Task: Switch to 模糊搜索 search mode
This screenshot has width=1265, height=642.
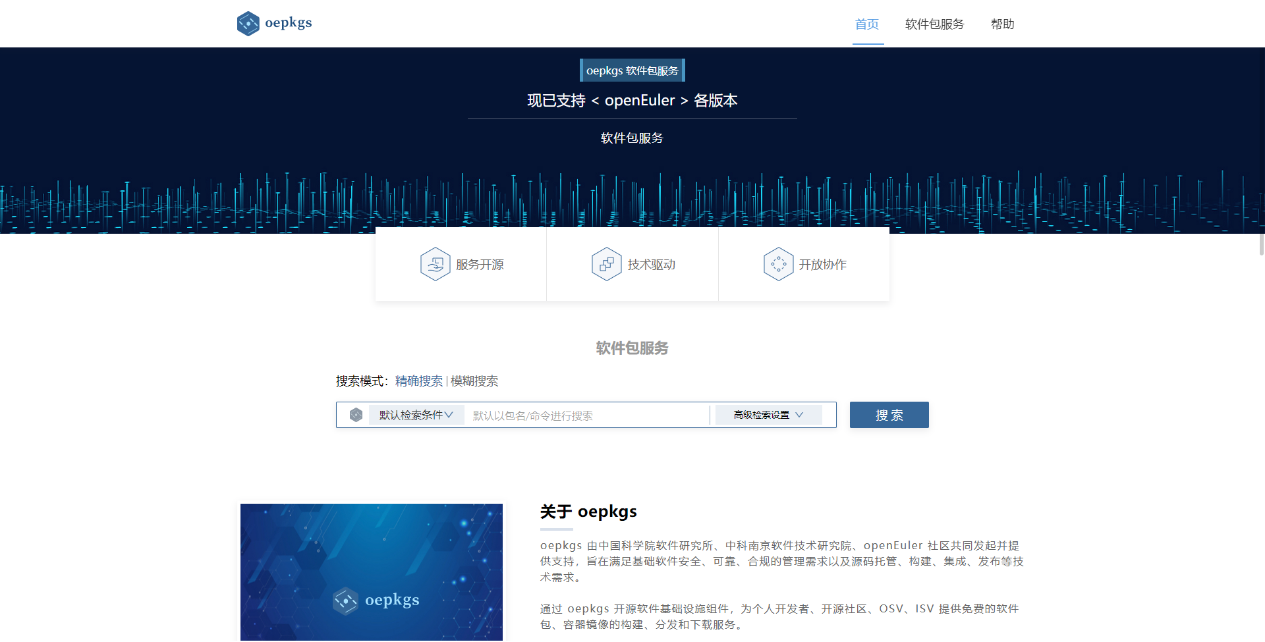Action: pos(474,381)
